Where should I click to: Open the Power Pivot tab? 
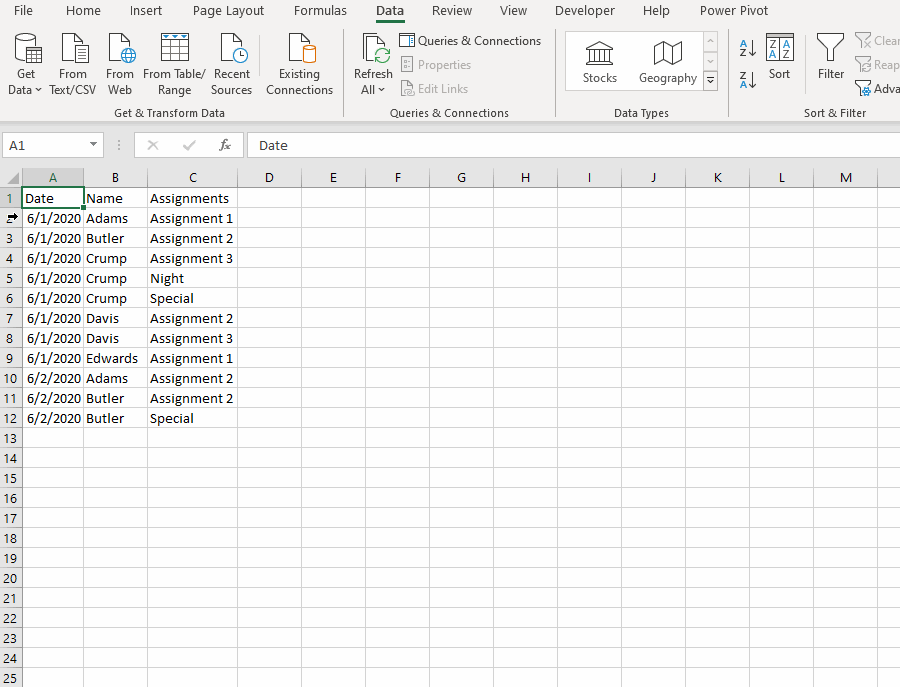[734, 11]
